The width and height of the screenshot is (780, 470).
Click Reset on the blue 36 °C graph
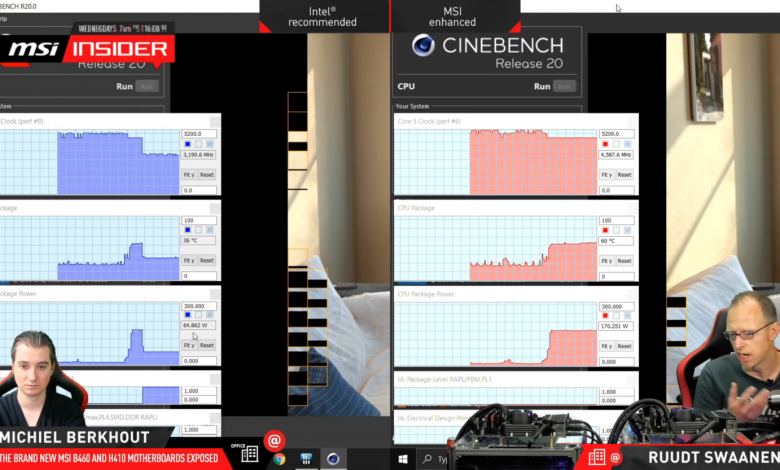click(x=207, y=260)
